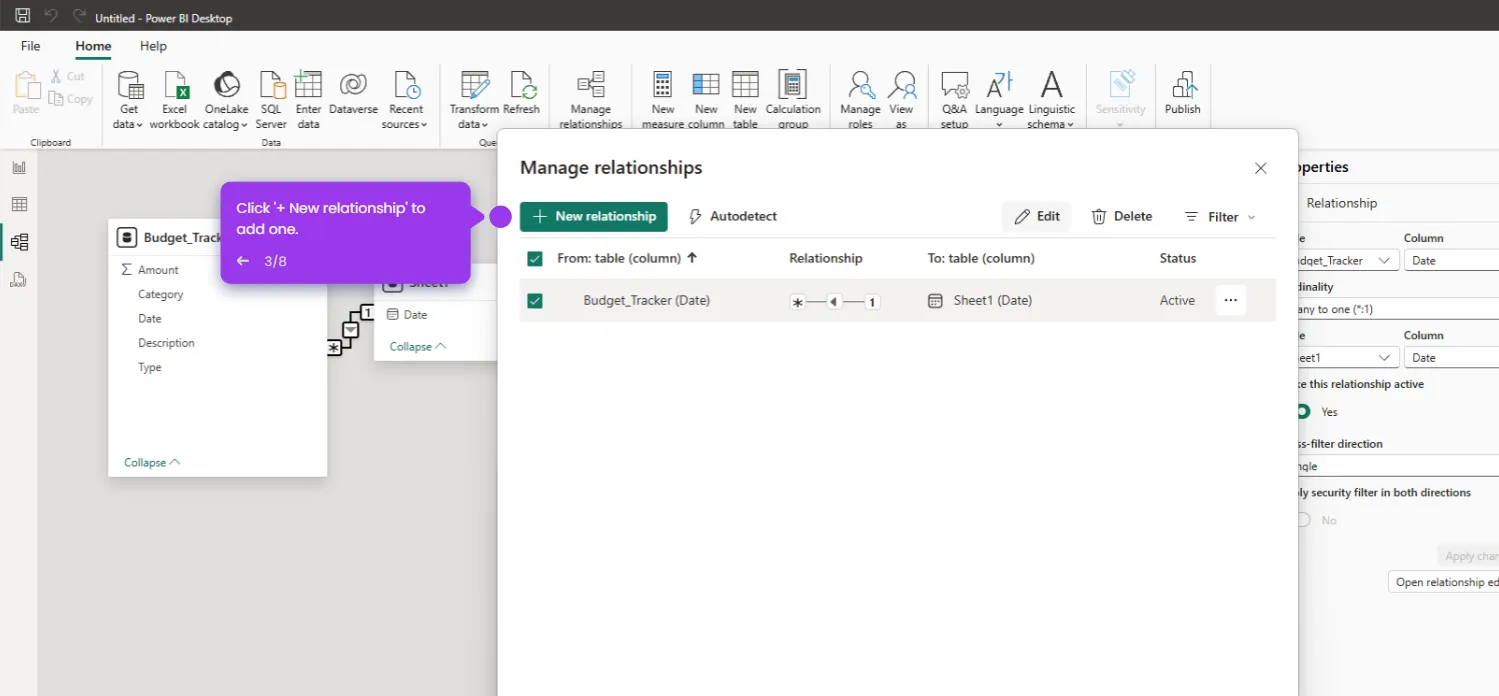Image resolution: width=1499 pixels, height=696 pixels.
Task: Click the Transform data button
Action: click(474, 100)
